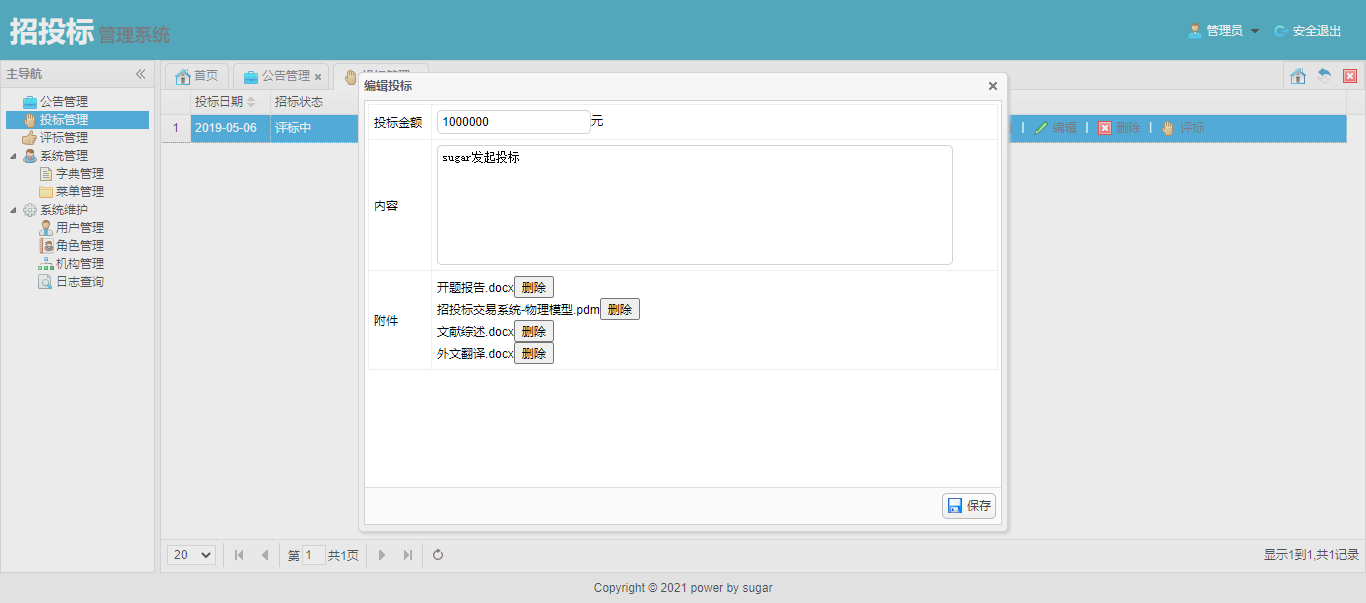Click the 编辑 action in the table row
This screenshot has width=1366, height=603.
coord(1056,128)
